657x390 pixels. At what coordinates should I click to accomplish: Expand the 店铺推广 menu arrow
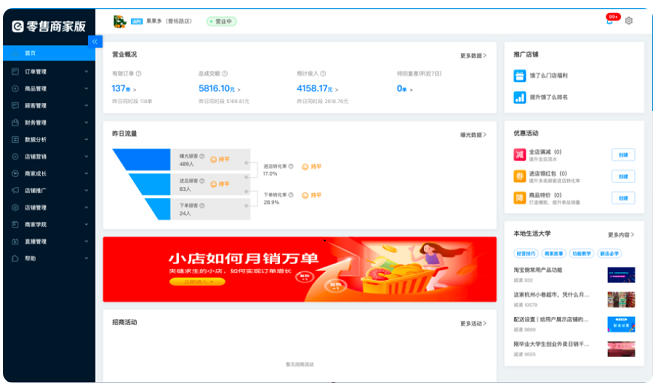86,190
